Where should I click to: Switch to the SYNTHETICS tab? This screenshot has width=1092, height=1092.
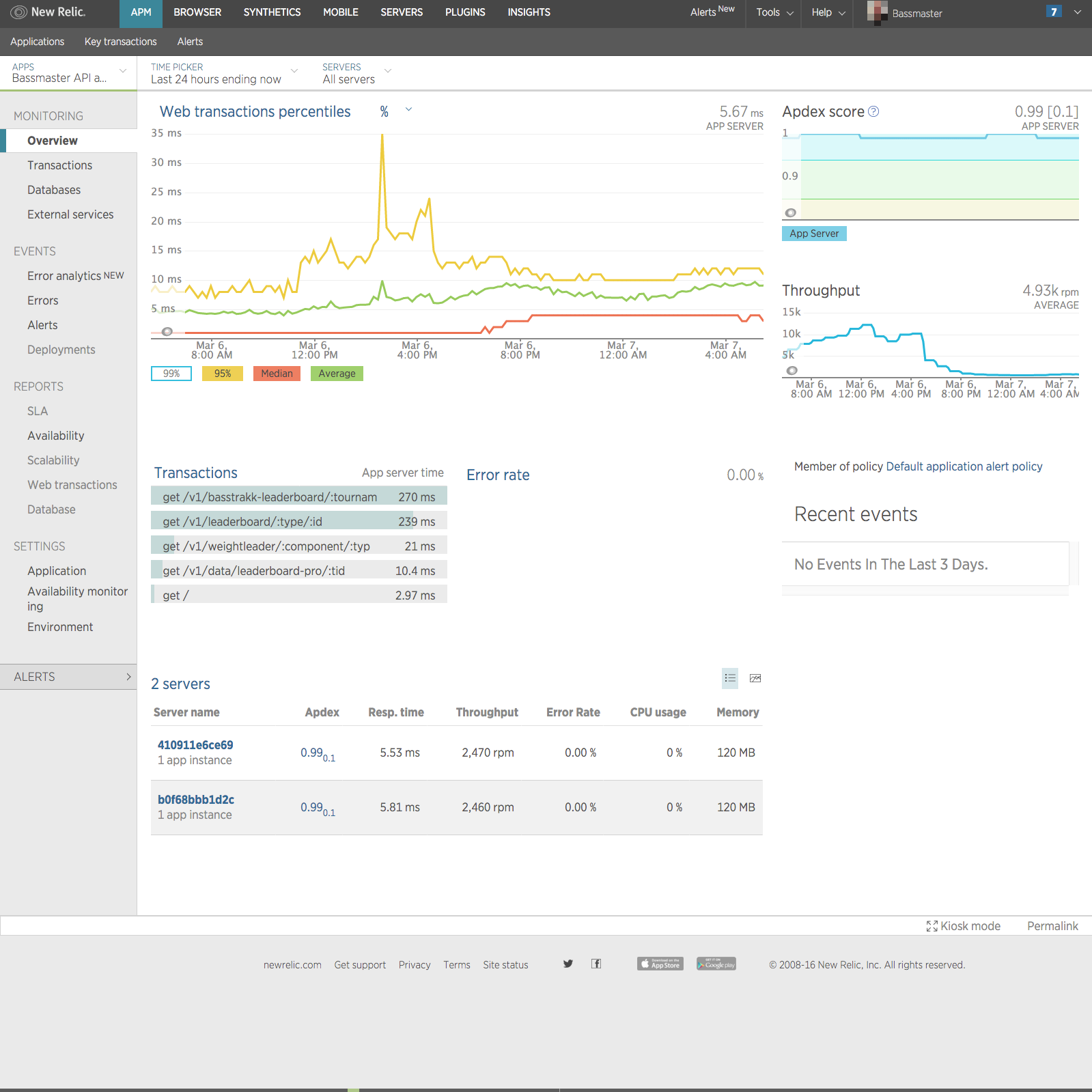(x=272, y=12)
